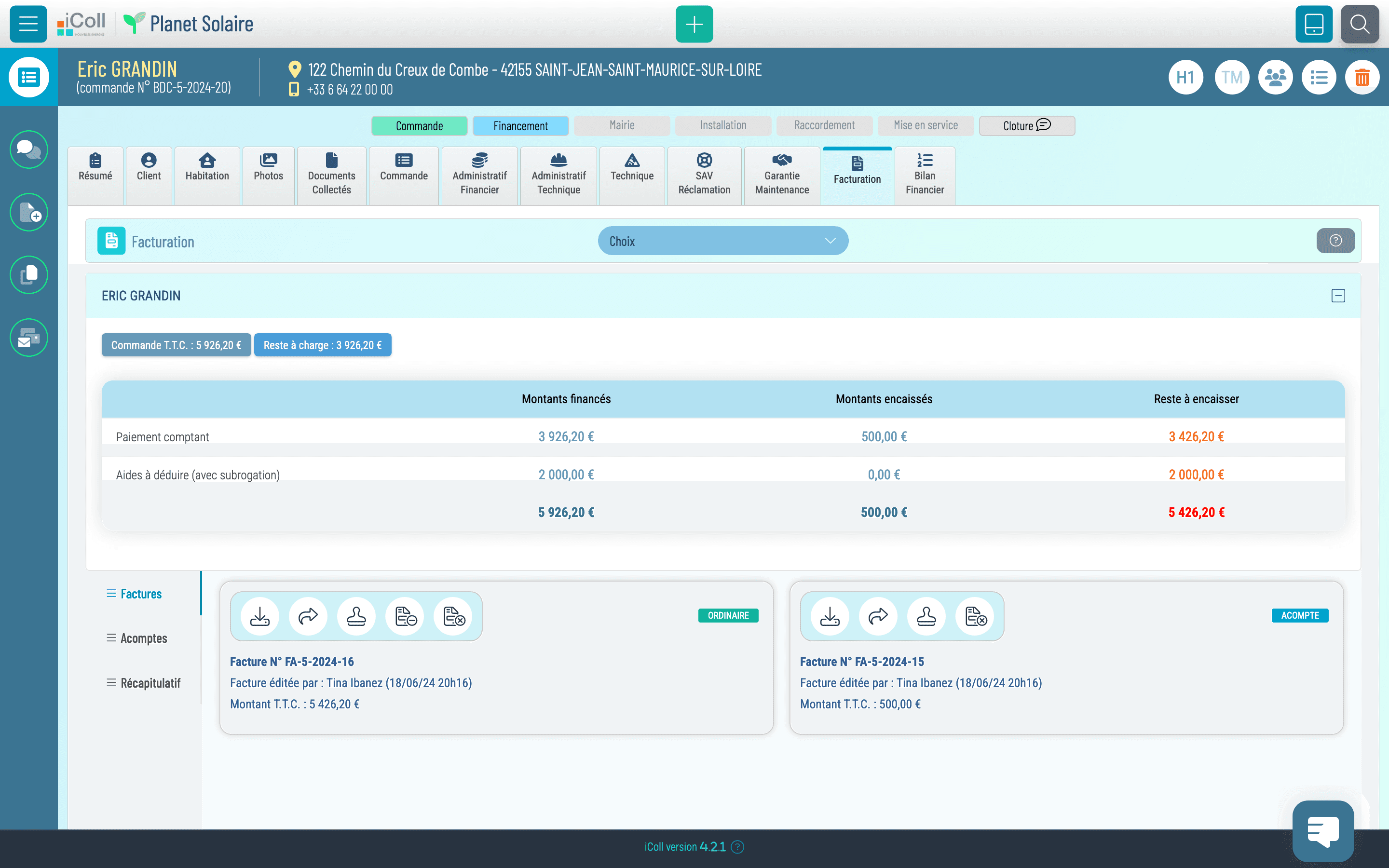
Task: Open the hamburger main menu
Action: pyautogui.click(x=28, y=24)
